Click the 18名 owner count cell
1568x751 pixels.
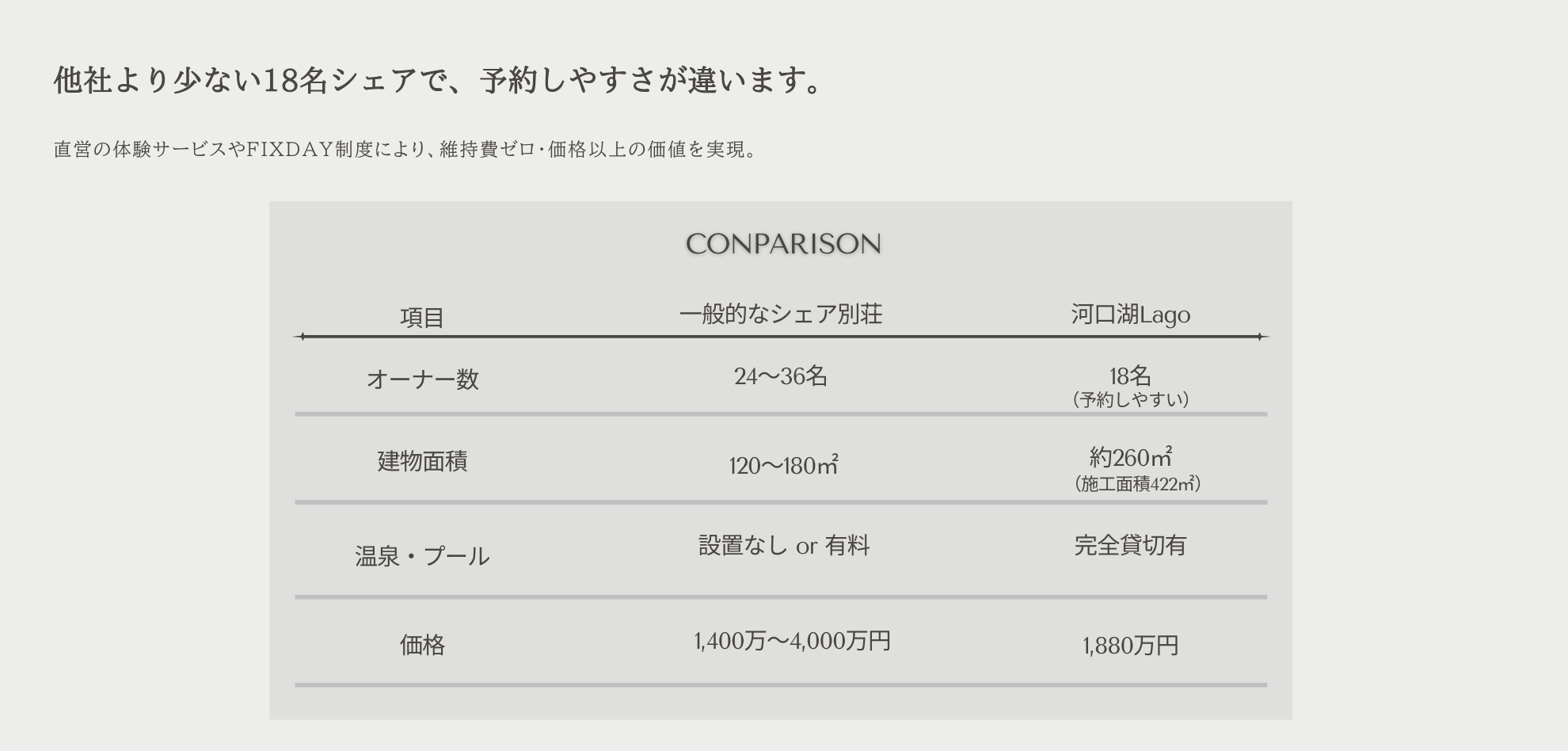[1130, 375]
